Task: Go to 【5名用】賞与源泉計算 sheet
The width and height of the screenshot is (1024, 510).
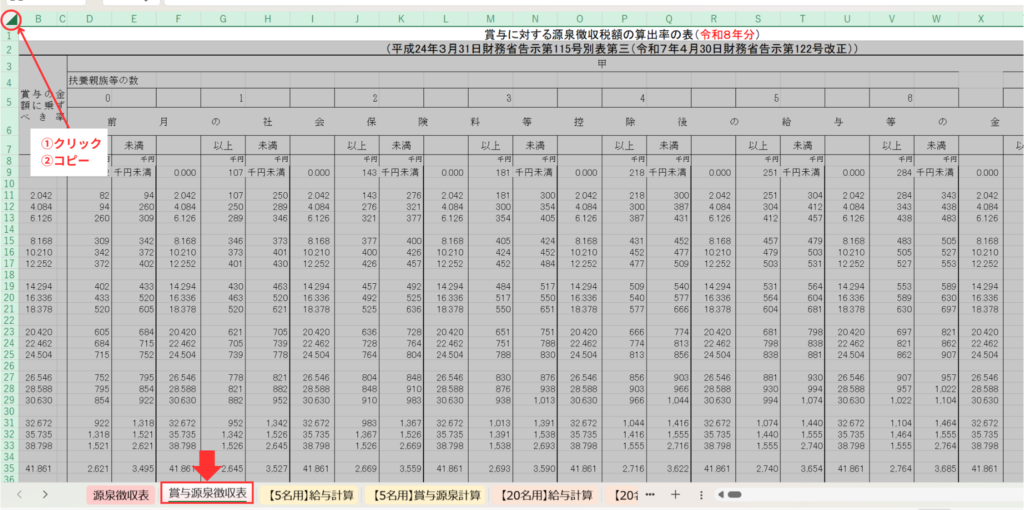Action: [x=424, y=494]
